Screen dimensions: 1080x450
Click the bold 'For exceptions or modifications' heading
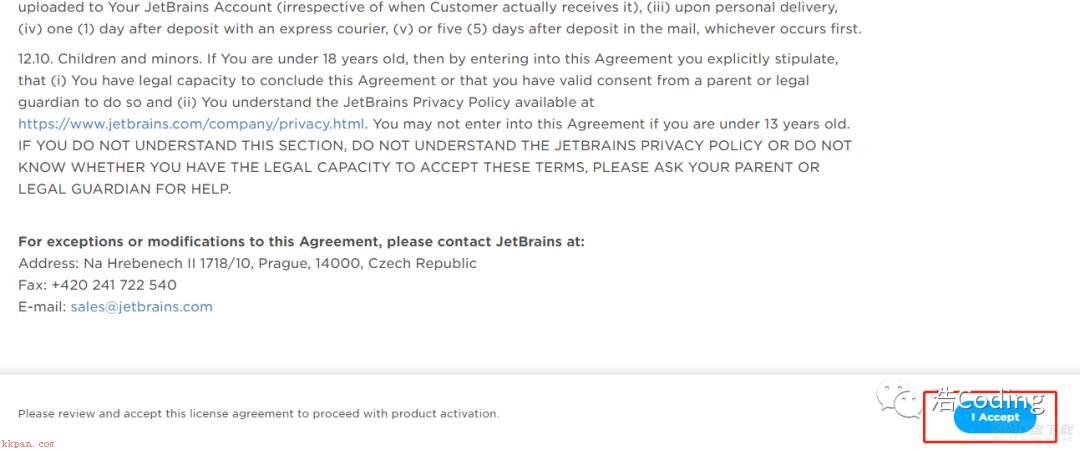click(301, 242)
